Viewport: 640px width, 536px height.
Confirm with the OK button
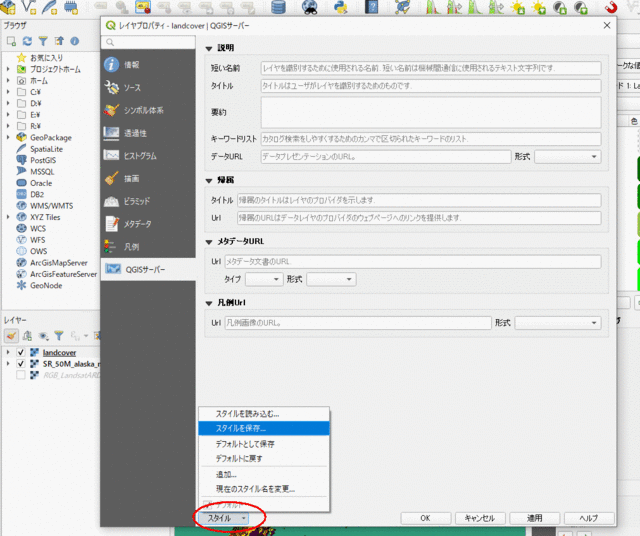(x=425, y=518)
